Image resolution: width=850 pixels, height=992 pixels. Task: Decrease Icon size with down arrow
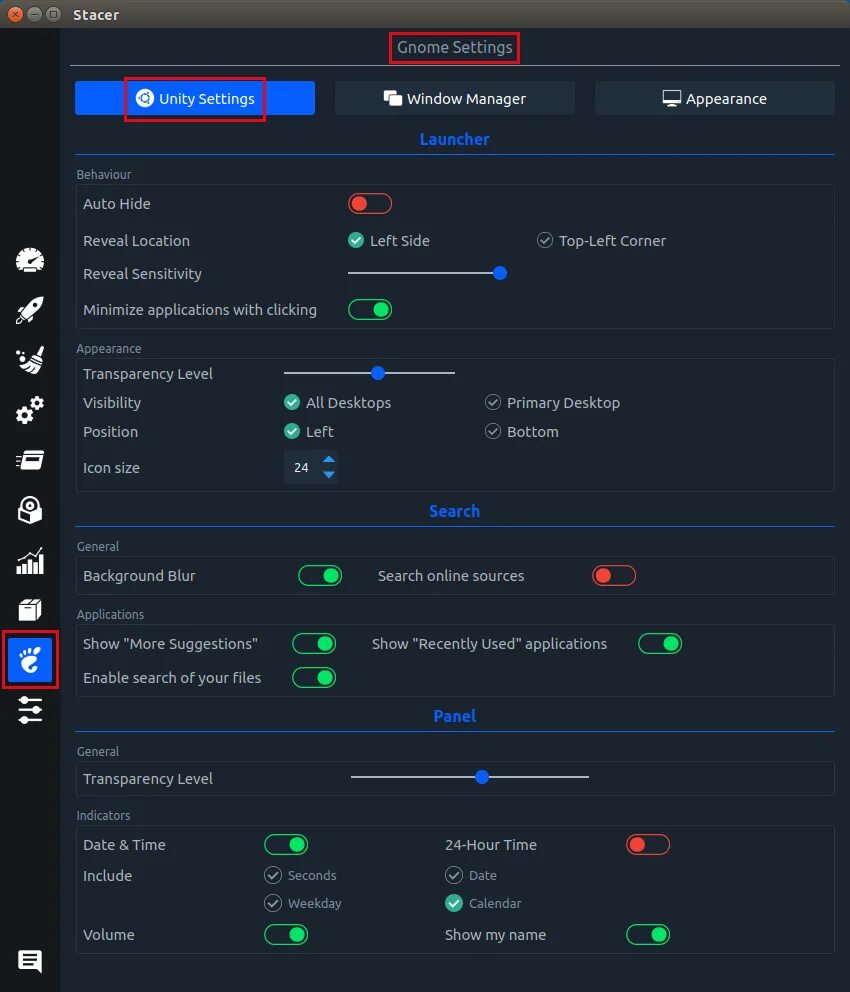coord(329,474)
